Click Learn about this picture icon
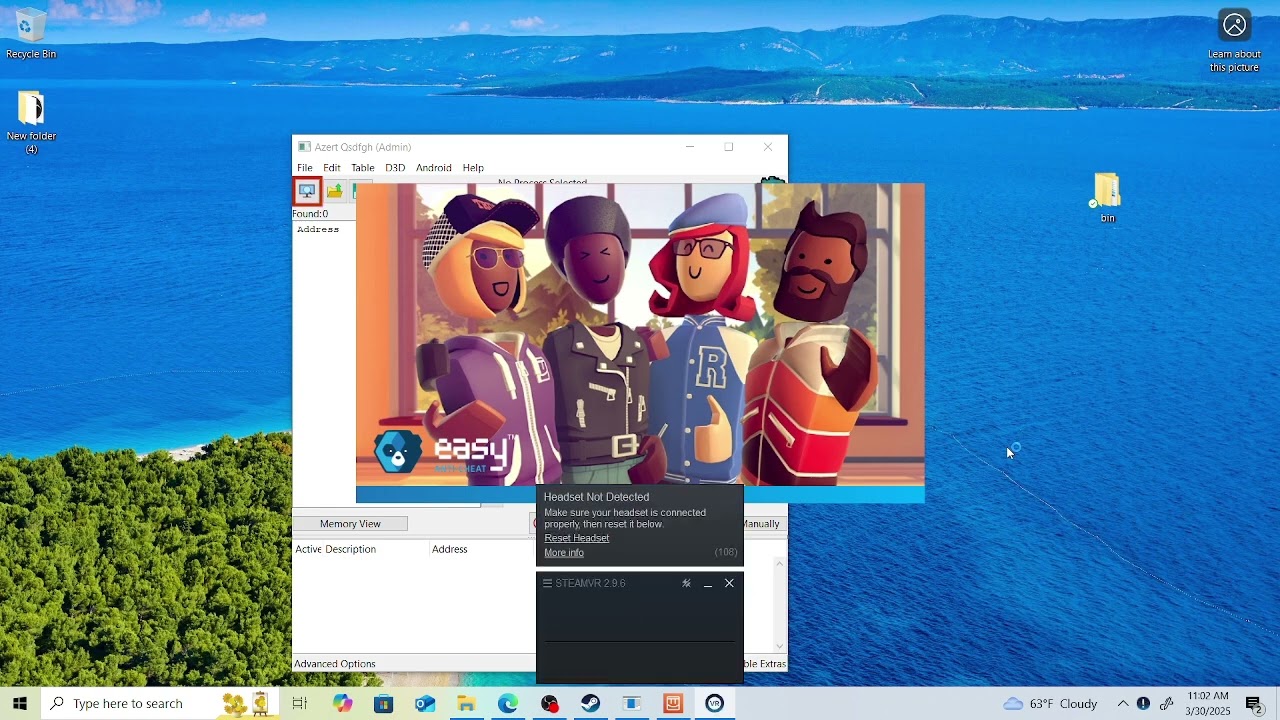The width and height of the screenshot is (1280, 720). 1234,41
